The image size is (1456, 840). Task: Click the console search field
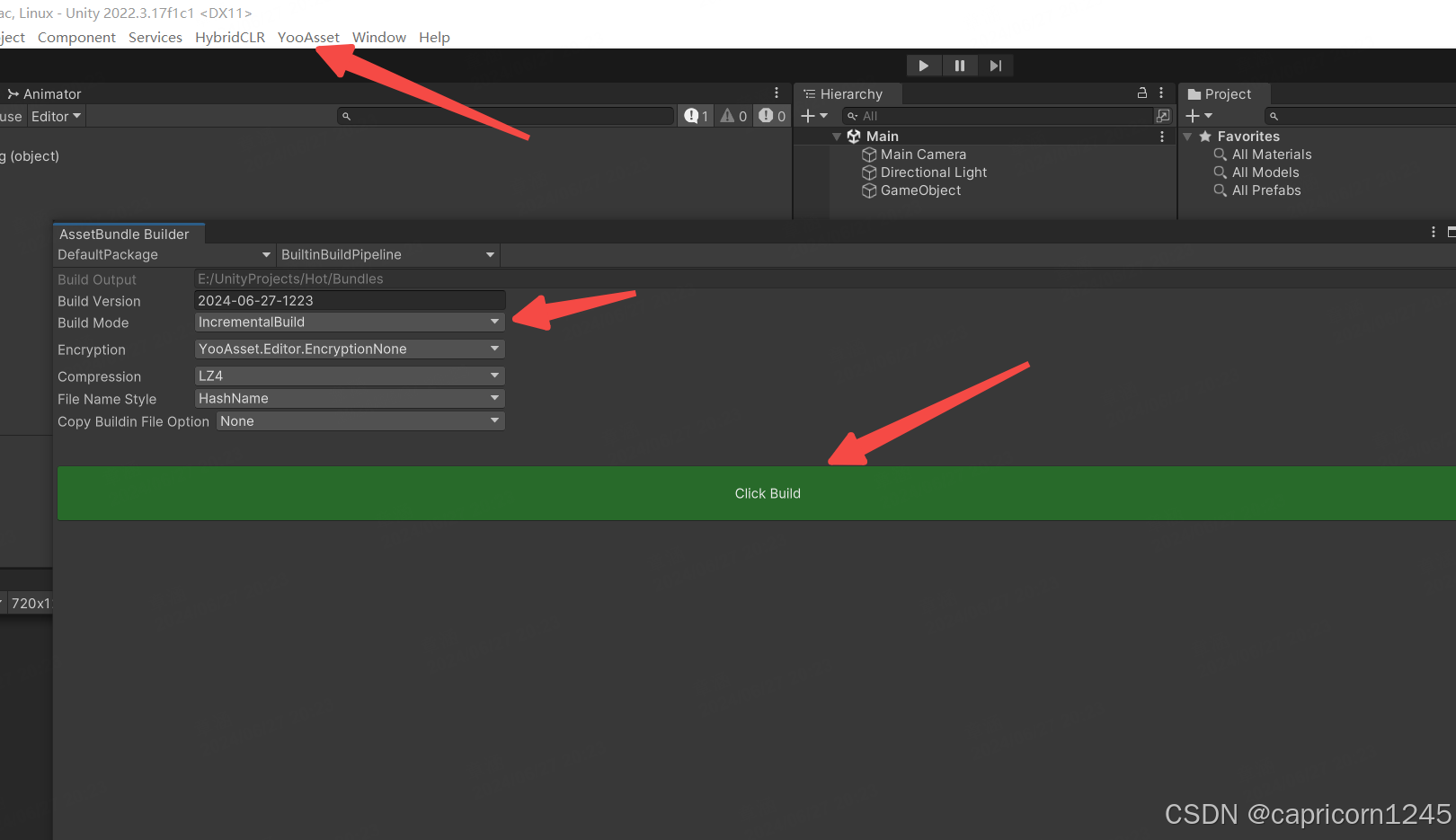coord(506,116)
